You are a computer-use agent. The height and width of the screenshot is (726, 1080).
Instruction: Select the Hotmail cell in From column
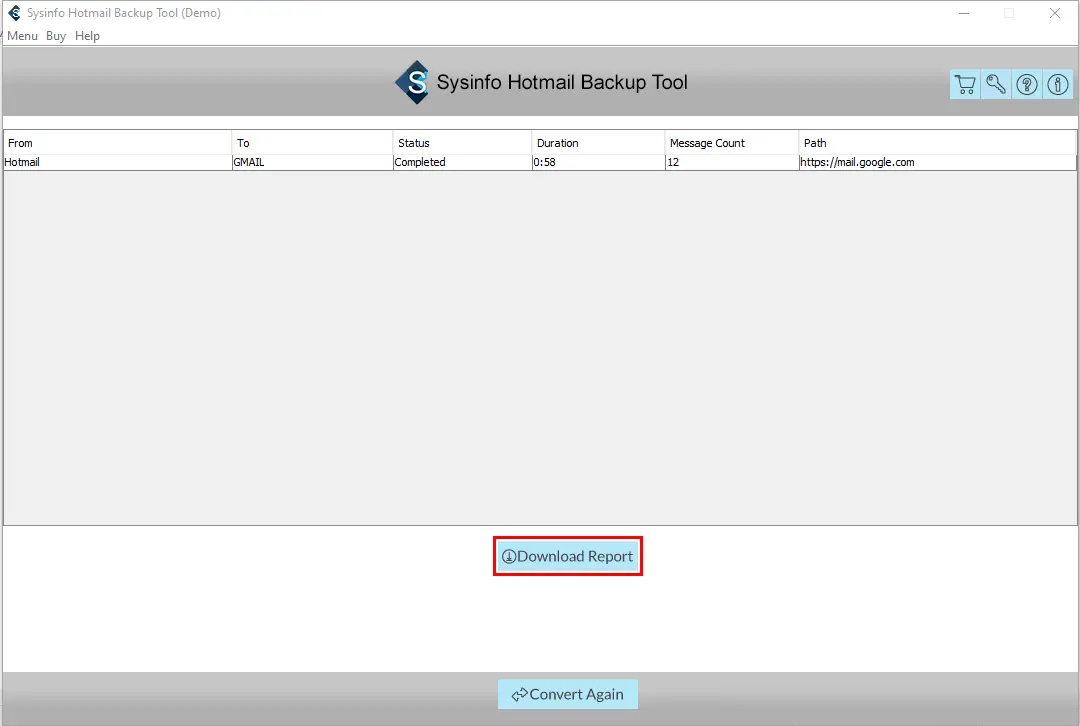pos(118,163)
